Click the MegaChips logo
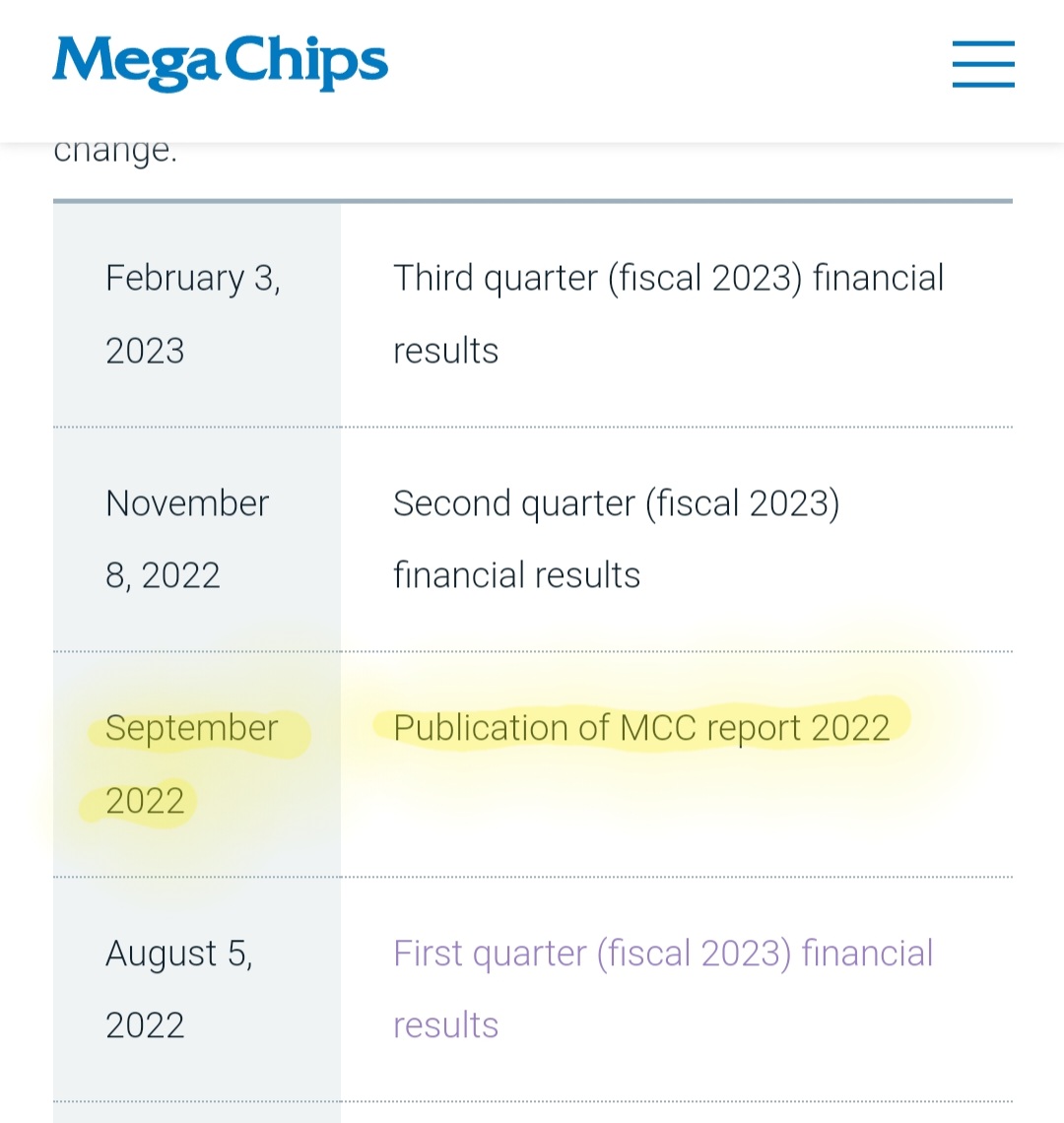The image size is (1064, 1123). point(220,63)
